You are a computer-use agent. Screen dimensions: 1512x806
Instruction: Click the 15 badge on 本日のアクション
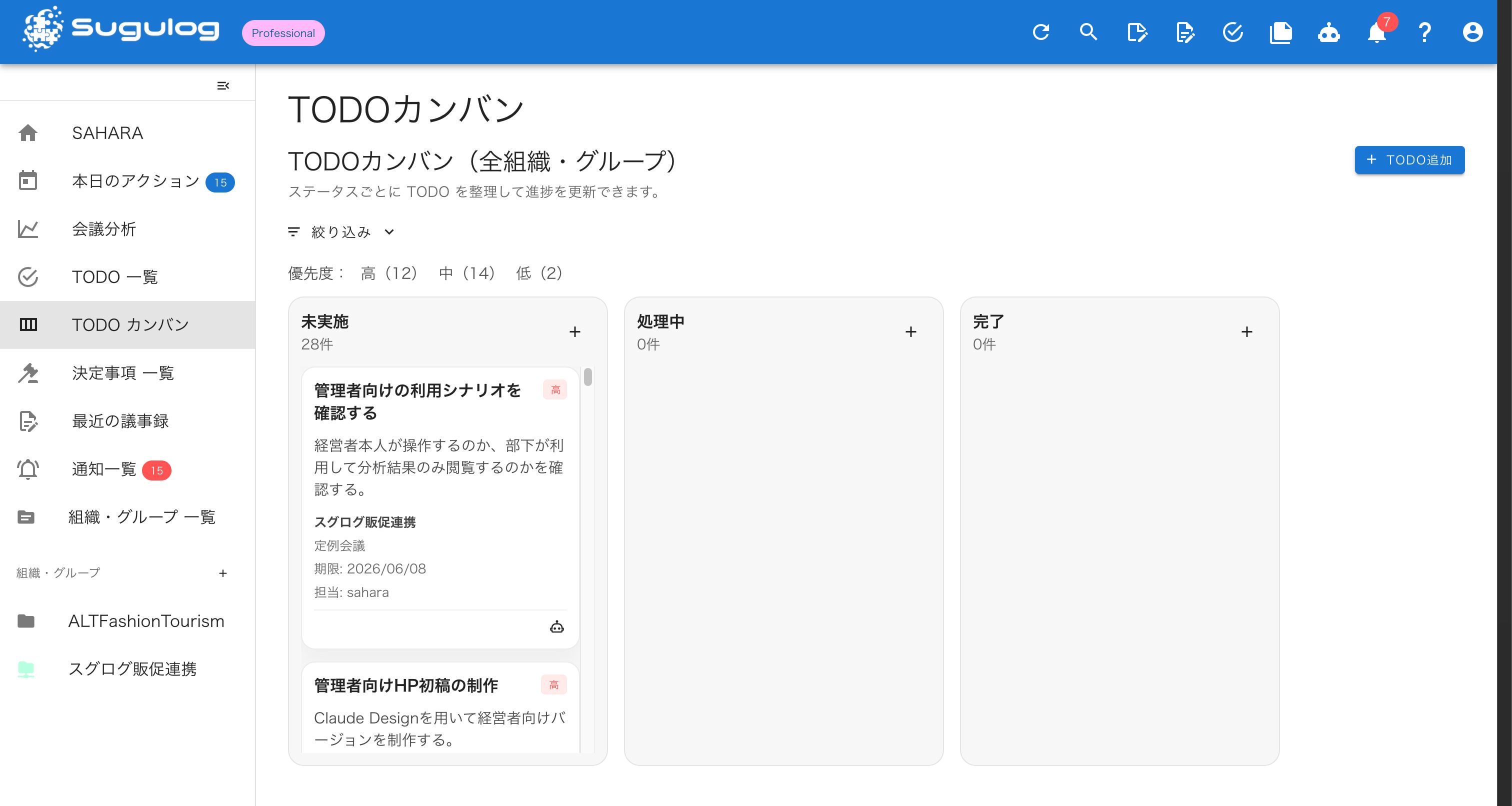[220, 182]
